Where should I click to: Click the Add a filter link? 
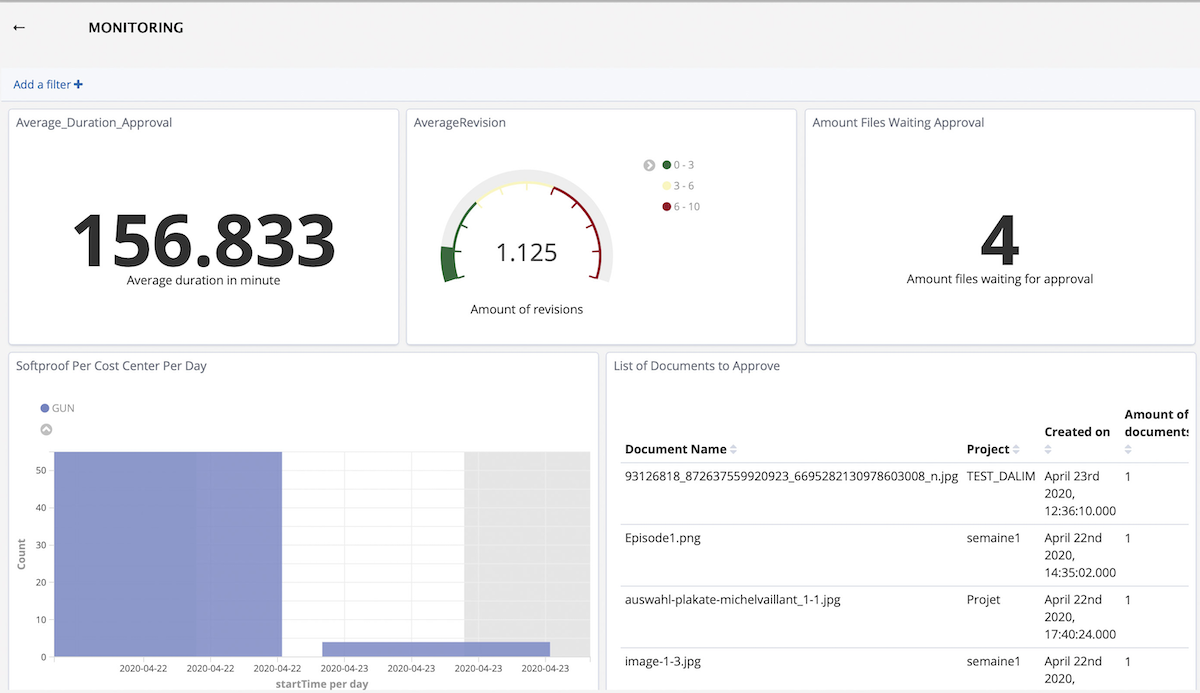point(48,85)
